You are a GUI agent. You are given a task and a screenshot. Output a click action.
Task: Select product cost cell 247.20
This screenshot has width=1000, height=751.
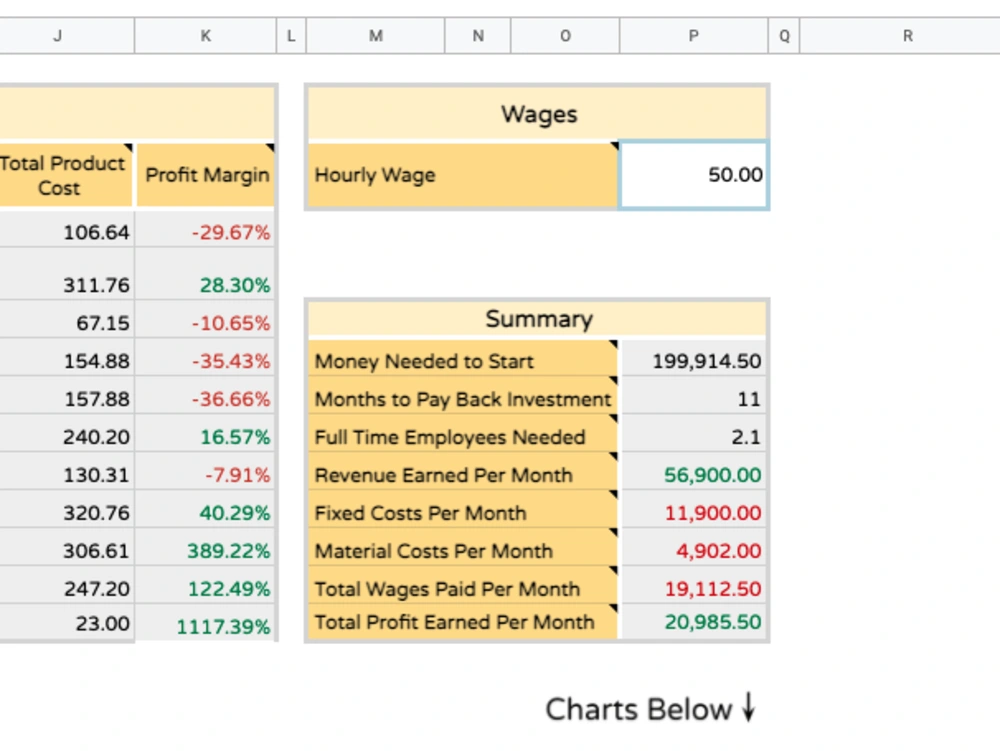66,586
